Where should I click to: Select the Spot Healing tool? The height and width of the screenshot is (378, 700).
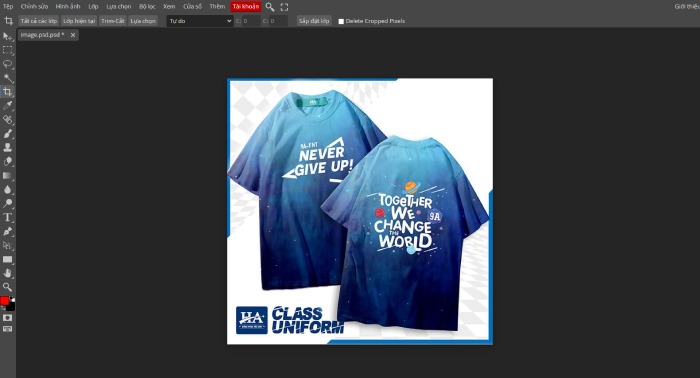[x=8, y=120]
